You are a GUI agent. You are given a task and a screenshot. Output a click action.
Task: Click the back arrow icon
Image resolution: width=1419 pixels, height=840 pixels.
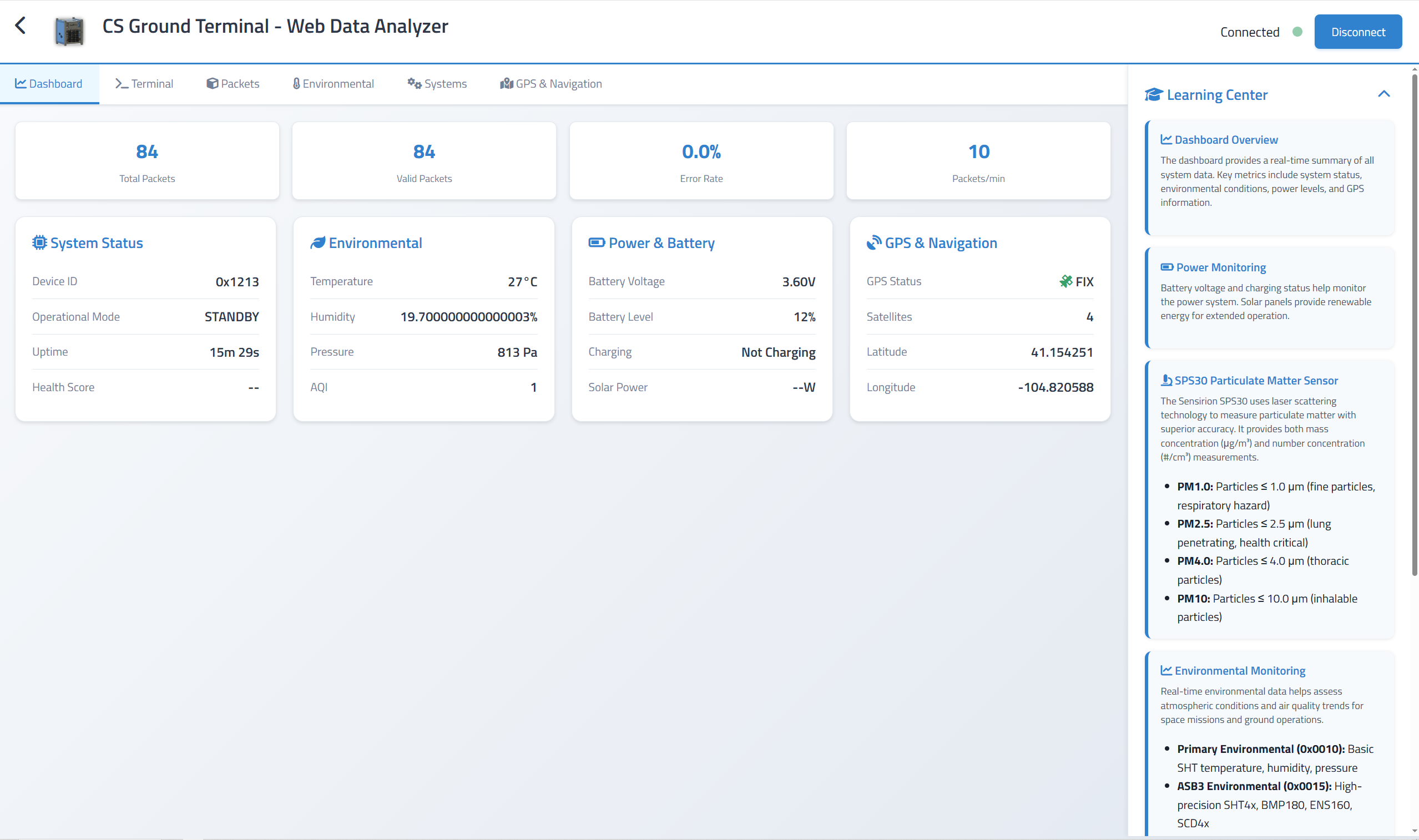click(x=21, y=26)
